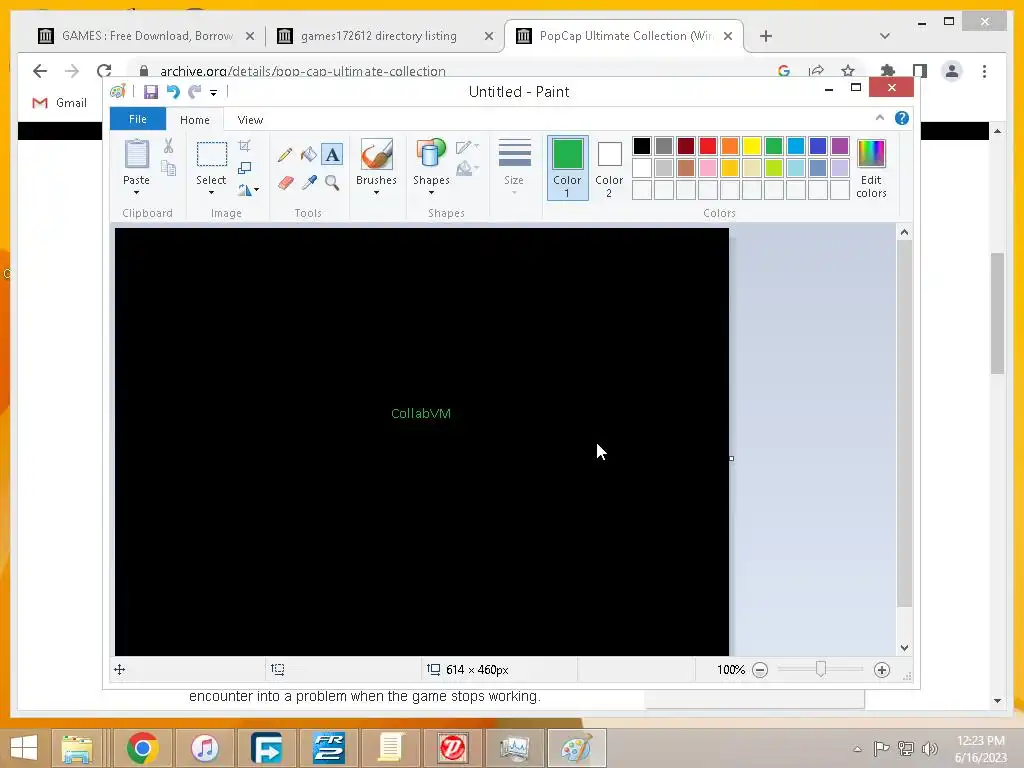Viewport: 1024px width, 768px height.
Task: Select PopCap Ultimate Collection browser tab
Action: [x=626, y=36]
